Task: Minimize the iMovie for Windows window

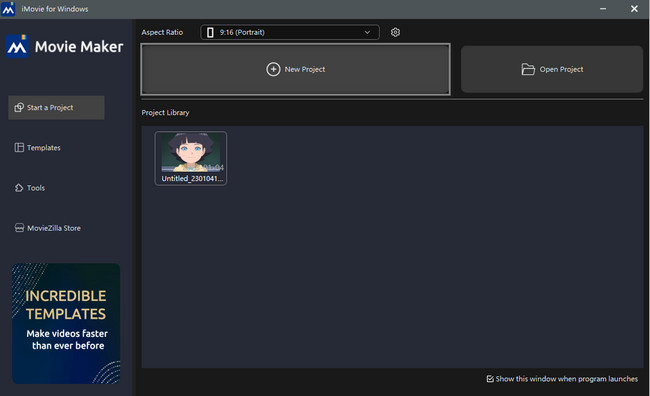Action: 603,9
